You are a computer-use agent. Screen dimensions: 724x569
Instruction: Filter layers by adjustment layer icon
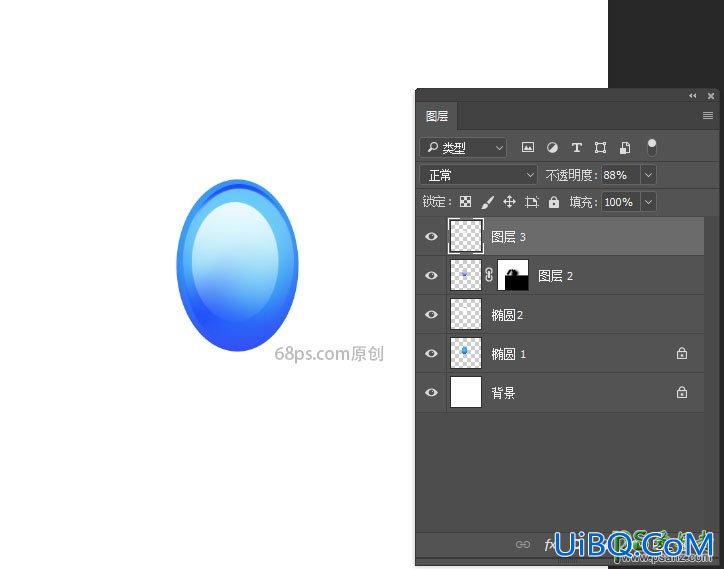552,148
